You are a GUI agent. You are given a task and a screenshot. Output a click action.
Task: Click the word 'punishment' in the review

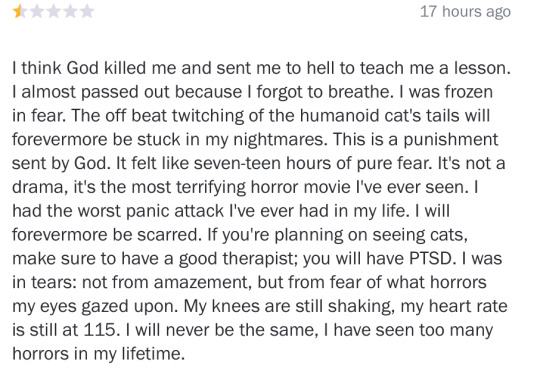(450, 140)
